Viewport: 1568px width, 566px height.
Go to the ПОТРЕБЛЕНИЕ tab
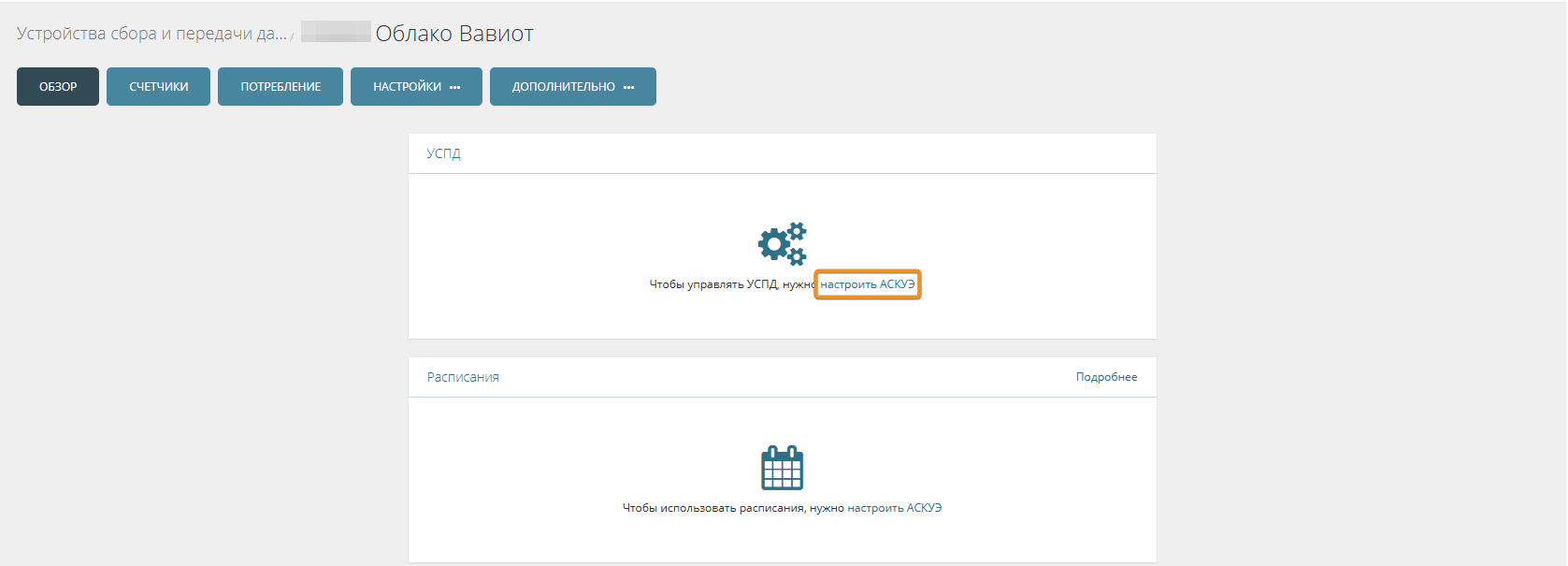[x=281, y=87]
